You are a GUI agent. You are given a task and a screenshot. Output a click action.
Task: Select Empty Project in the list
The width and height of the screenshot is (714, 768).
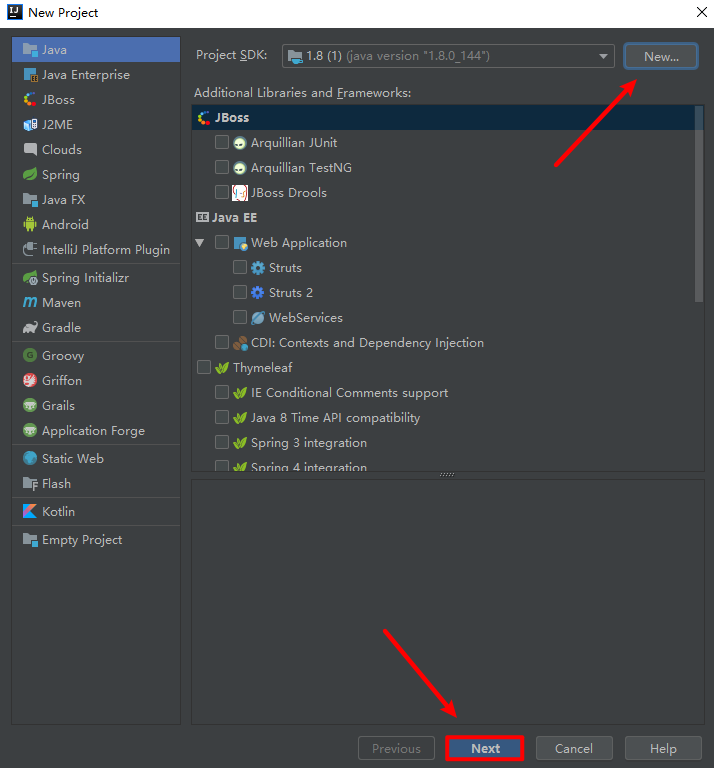pos(96,540)
